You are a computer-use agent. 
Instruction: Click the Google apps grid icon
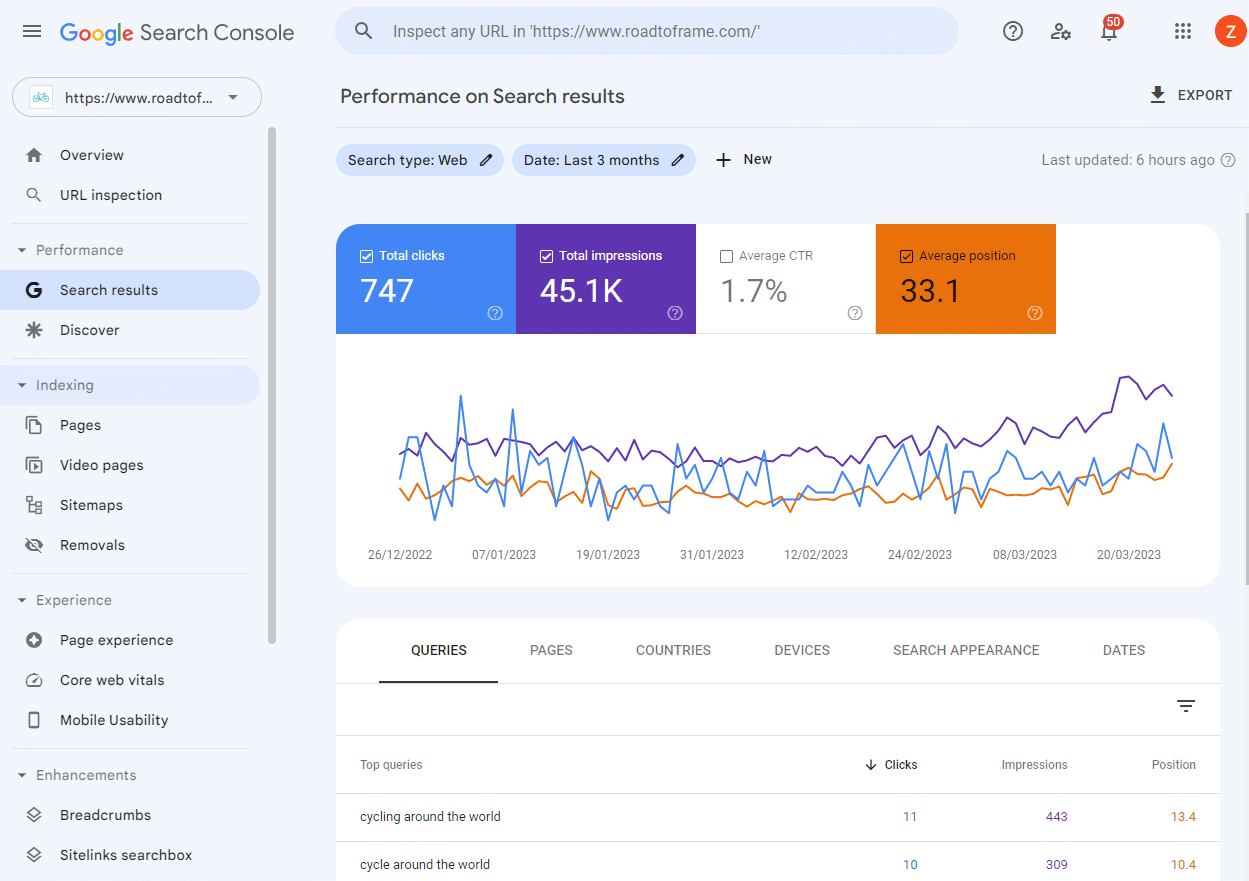(x=1183, y=31)
